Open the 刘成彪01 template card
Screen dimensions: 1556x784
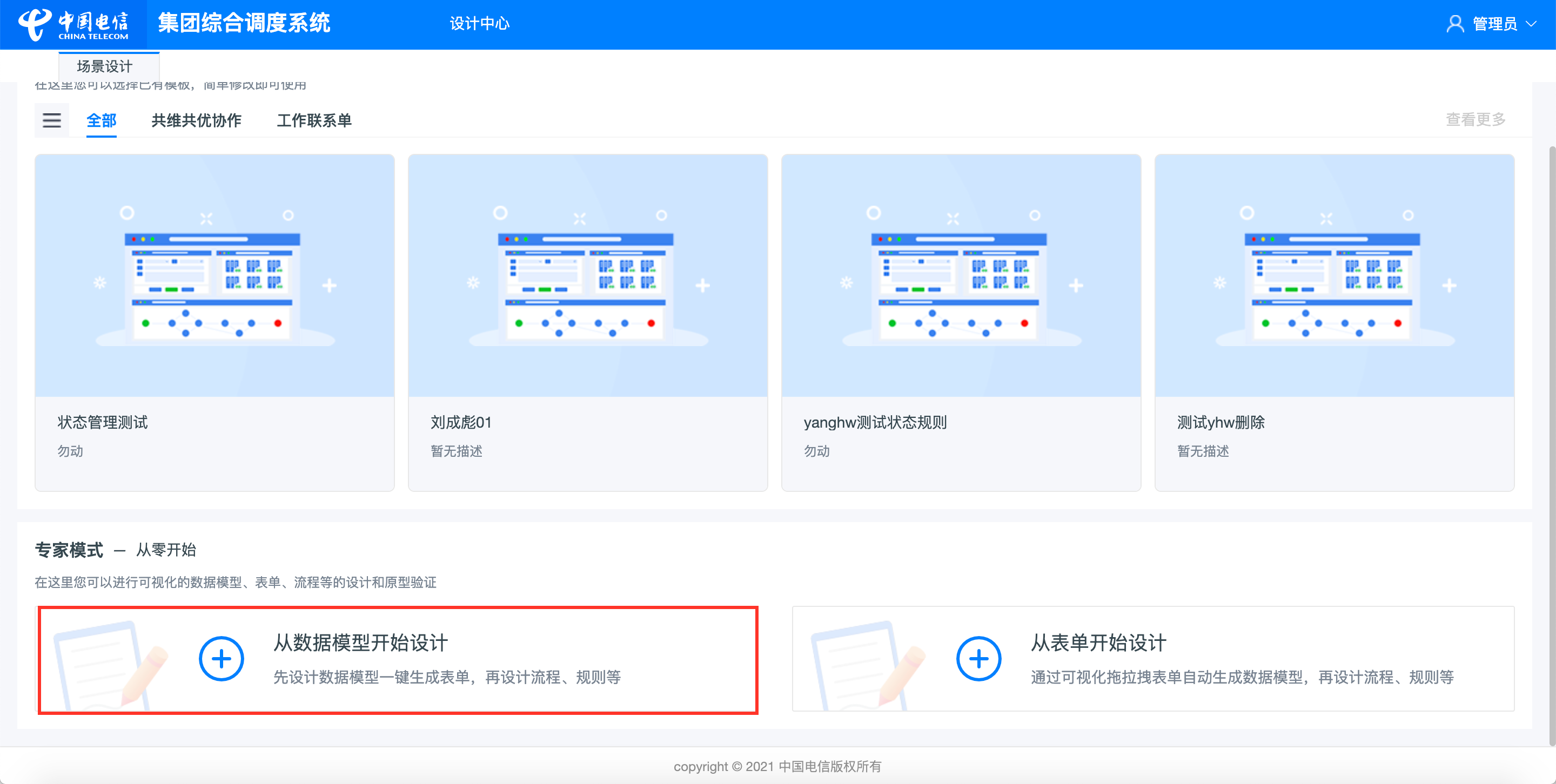[x=587, y=322]
